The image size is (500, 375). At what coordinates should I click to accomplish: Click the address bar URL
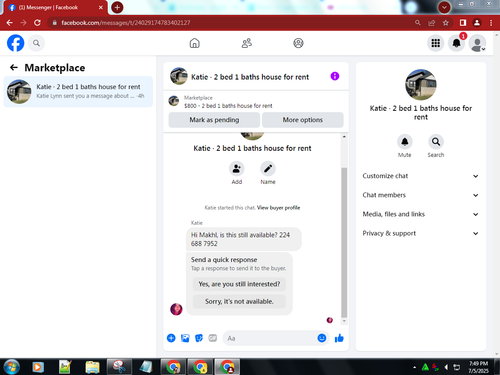(x=126, y=23)
